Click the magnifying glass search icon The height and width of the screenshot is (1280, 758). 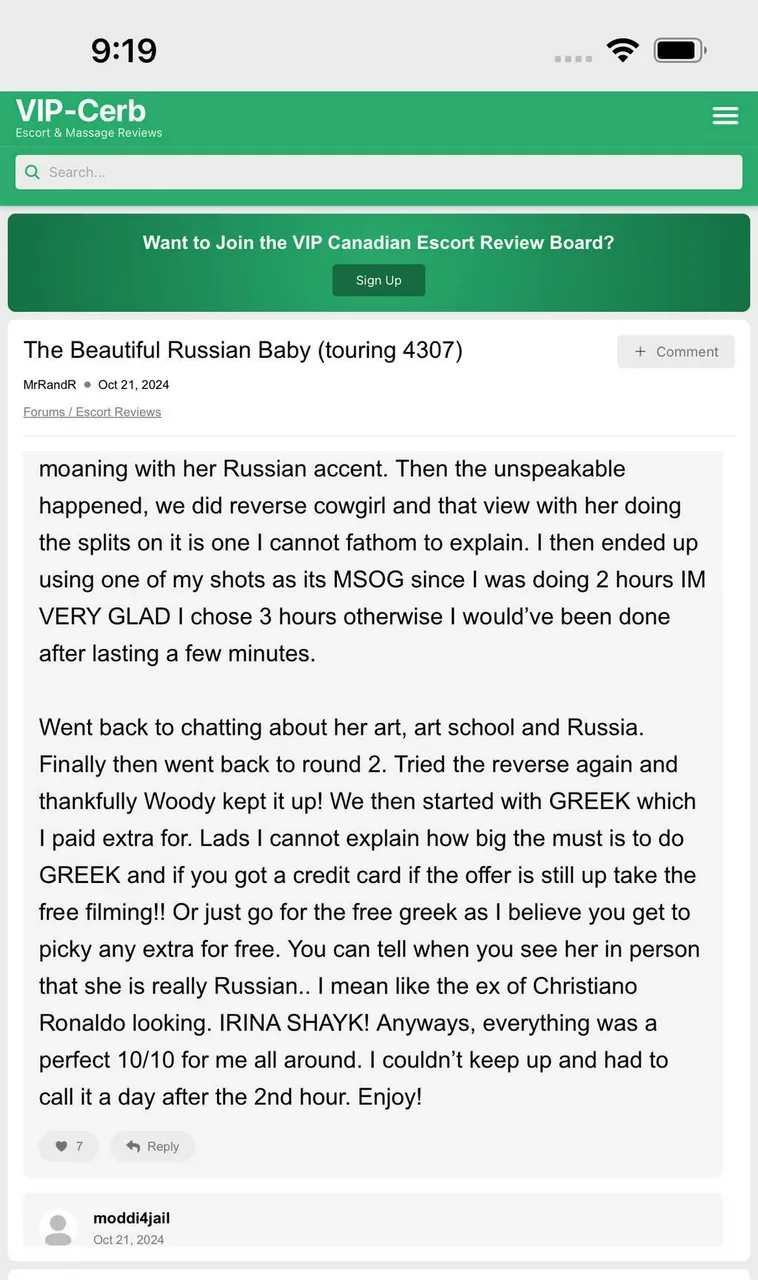pyautogui.click(x=33, y=172)
